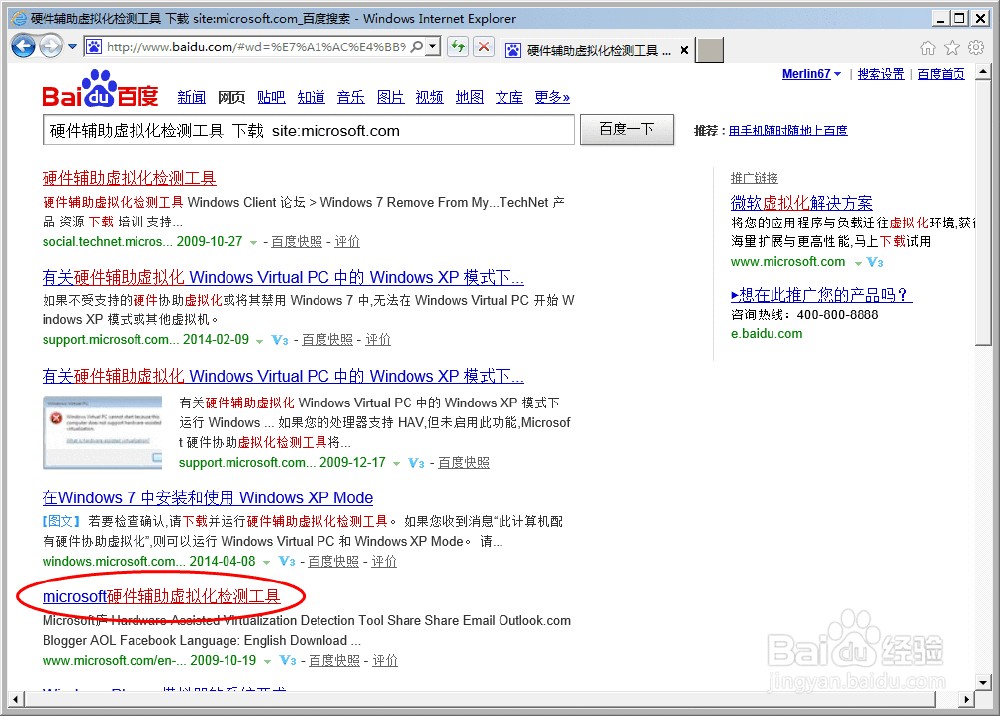Open a new blank tab
The image size is (1000, 716).
point(709,50)
